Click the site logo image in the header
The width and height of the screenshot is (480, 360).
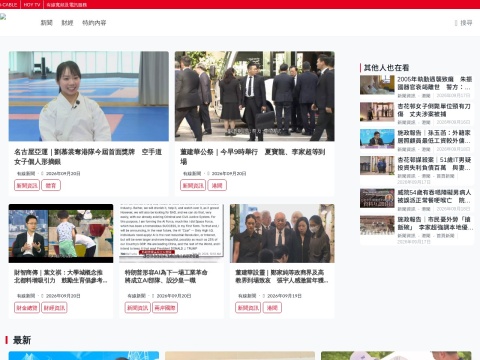coord(3,17)
